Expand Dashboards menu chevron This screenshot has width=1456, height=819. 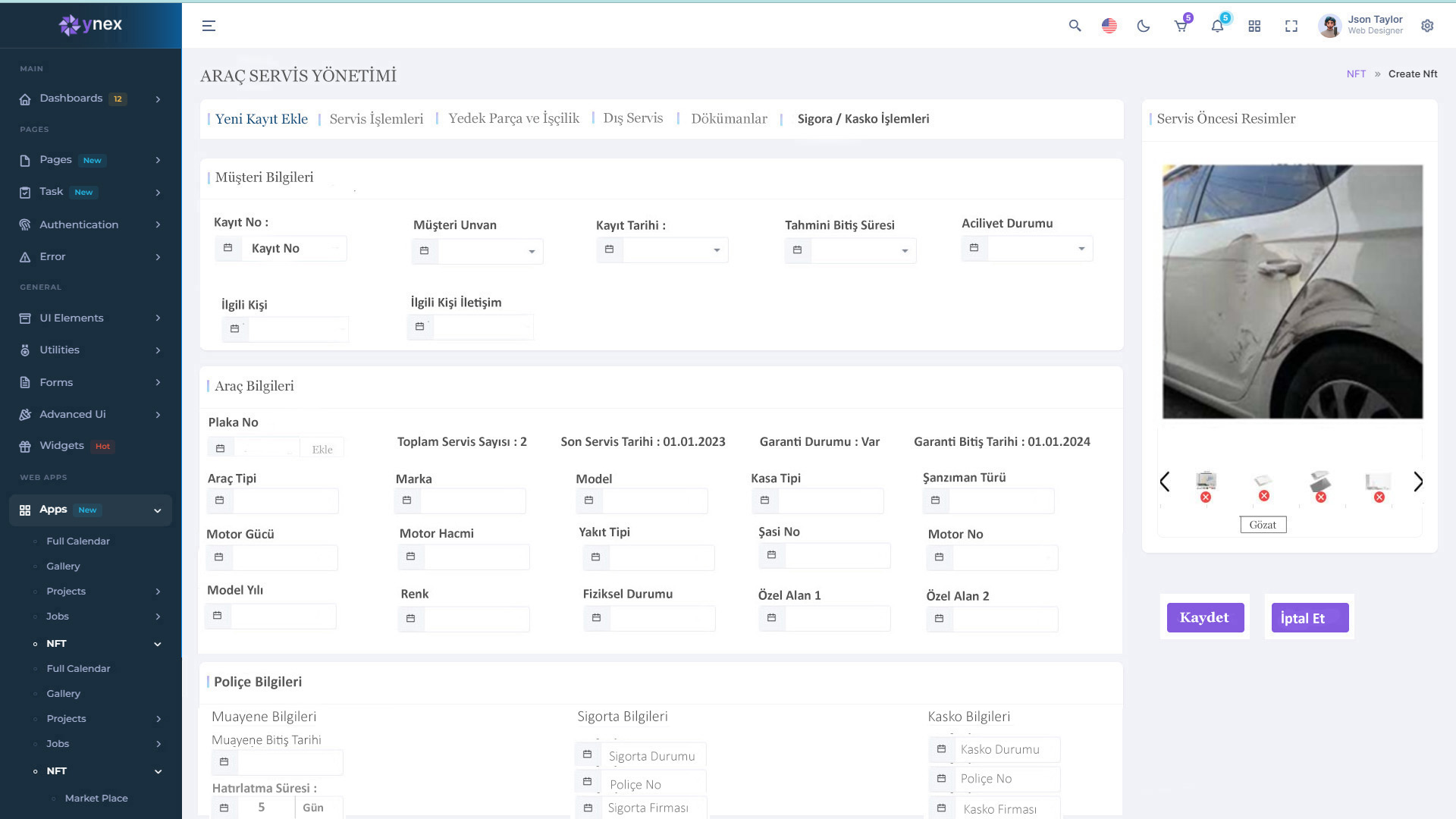(x=158, y=99)
